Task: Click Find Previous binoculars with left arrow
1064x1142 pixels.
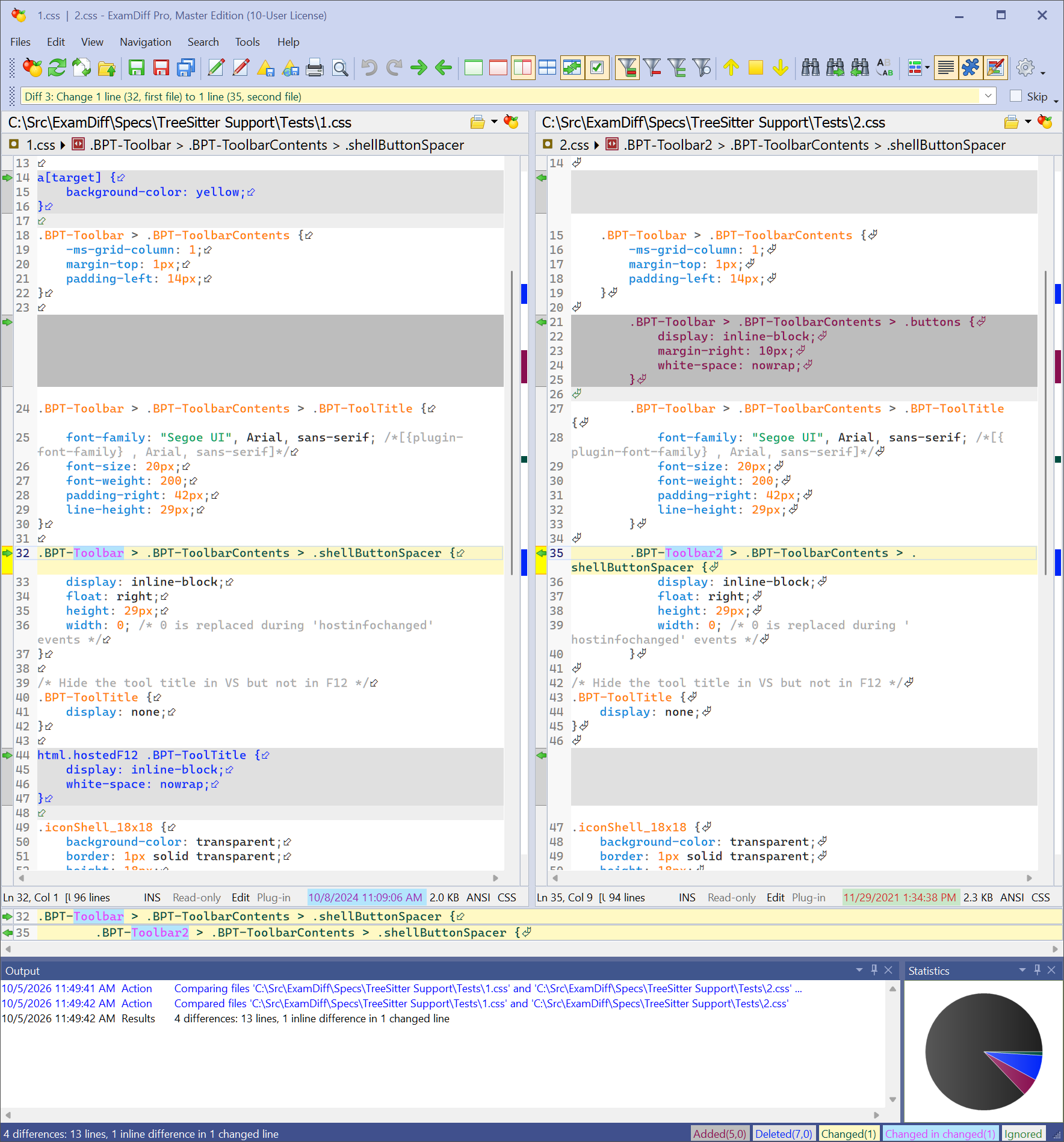Action: pyautogui.click(x=860, y=67)
